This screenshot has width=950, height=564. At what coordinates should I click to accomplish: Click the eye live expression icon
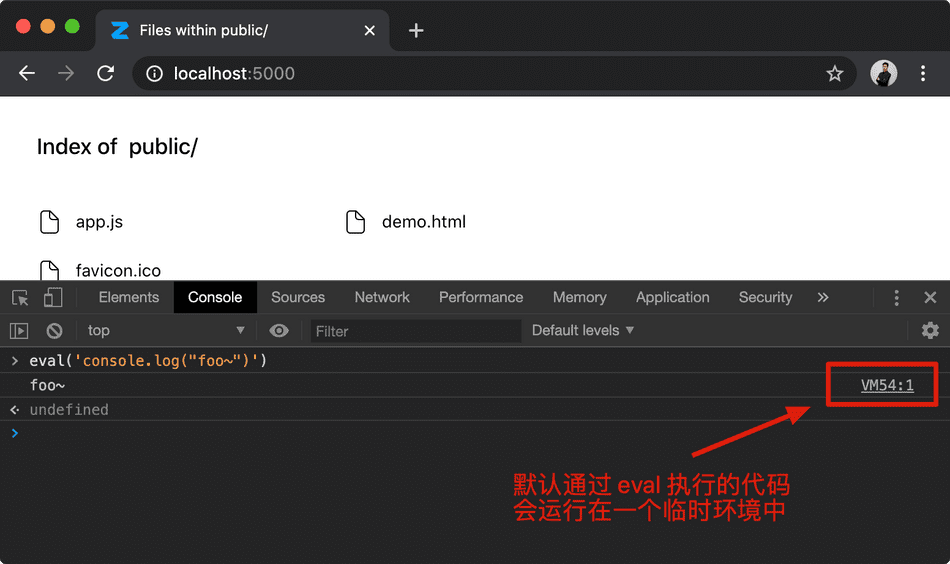(x=279, y=331)
